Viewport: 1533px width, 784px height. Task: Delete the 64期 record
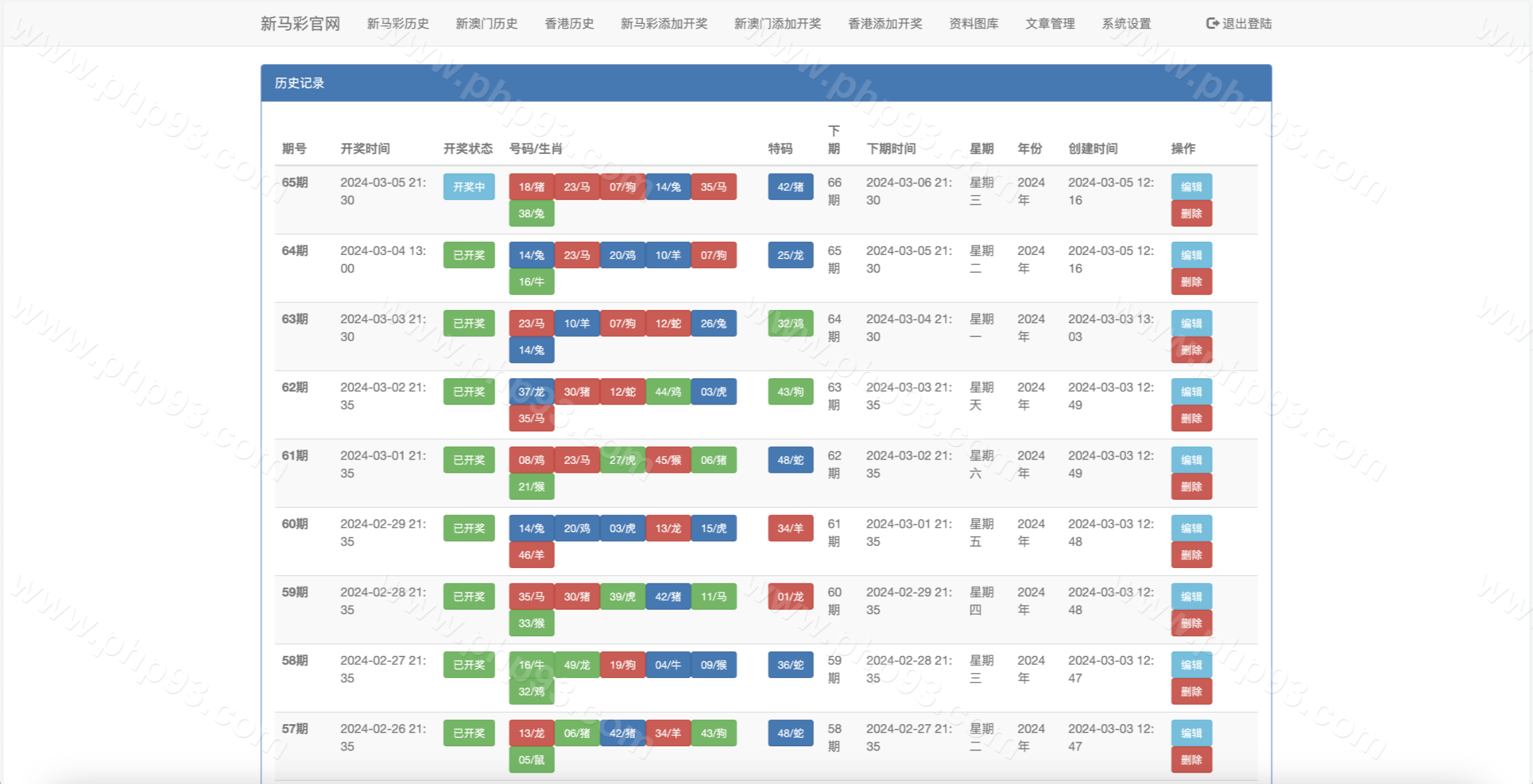[1191, 282]
